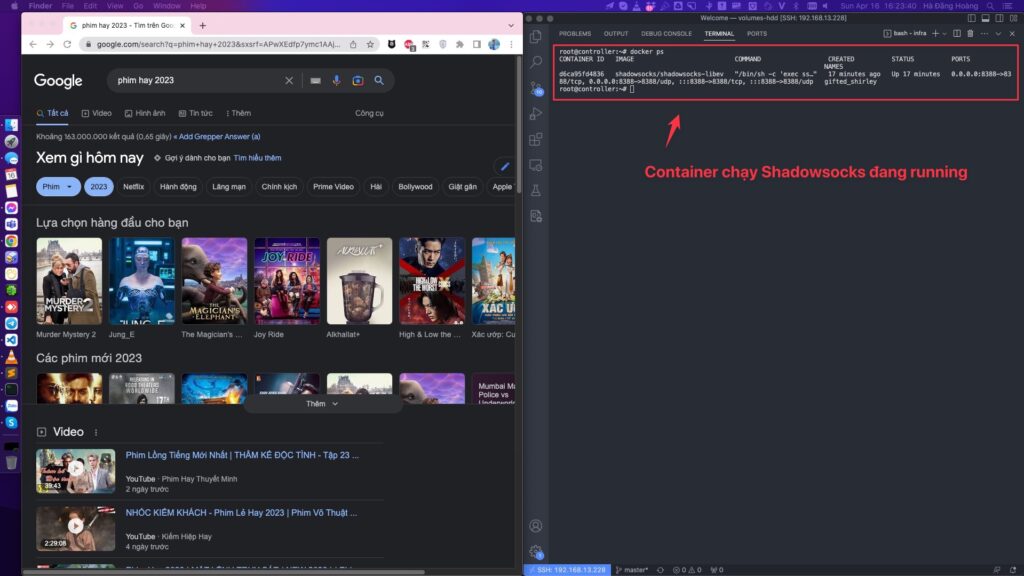
Task: Open Video section options menu
Action: 96,432
